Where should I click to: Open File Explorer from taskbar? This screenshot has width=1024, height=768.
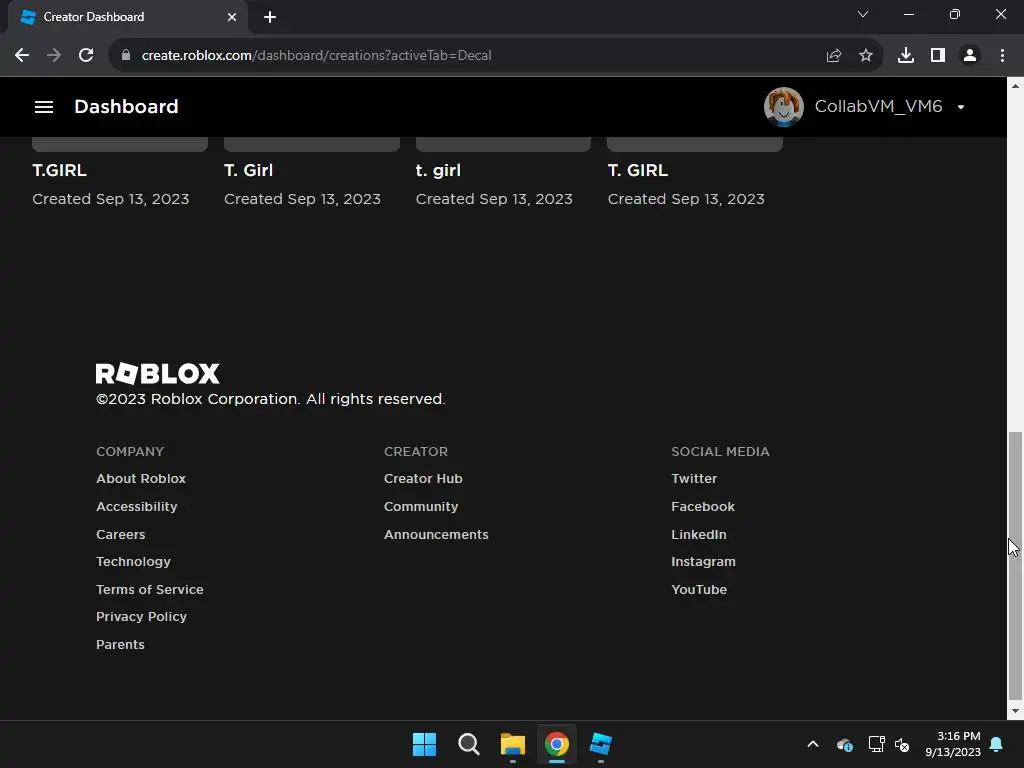pyautogui.click(x=513, y=744)
